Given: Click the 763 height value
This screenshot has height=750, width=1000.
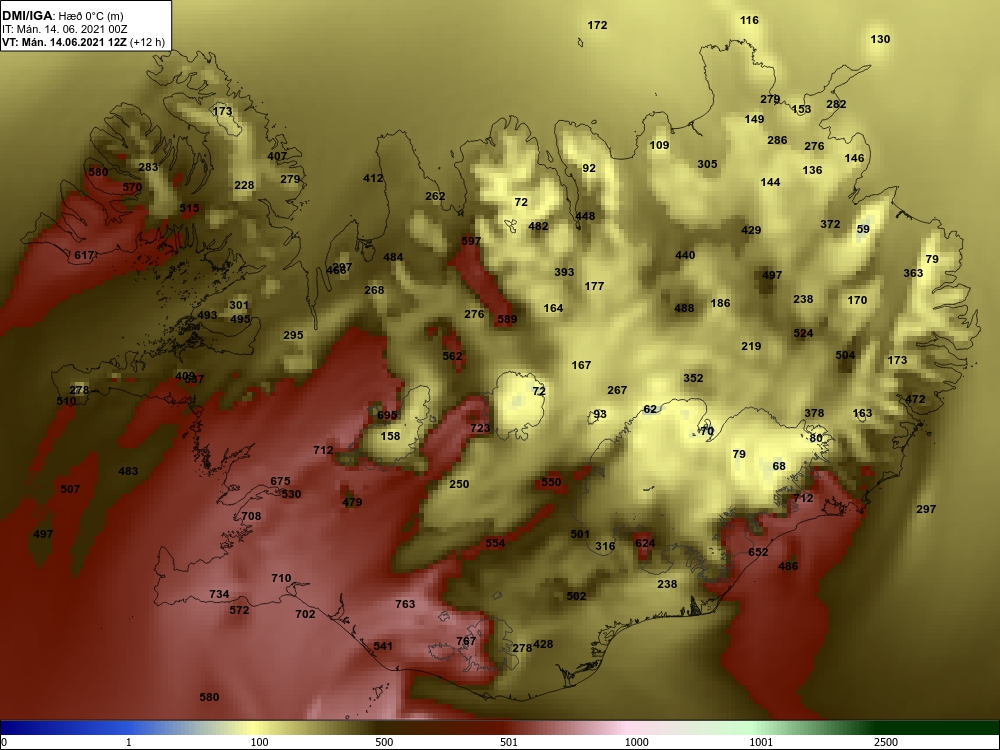Looking at the screenshot, I should 406,604.
